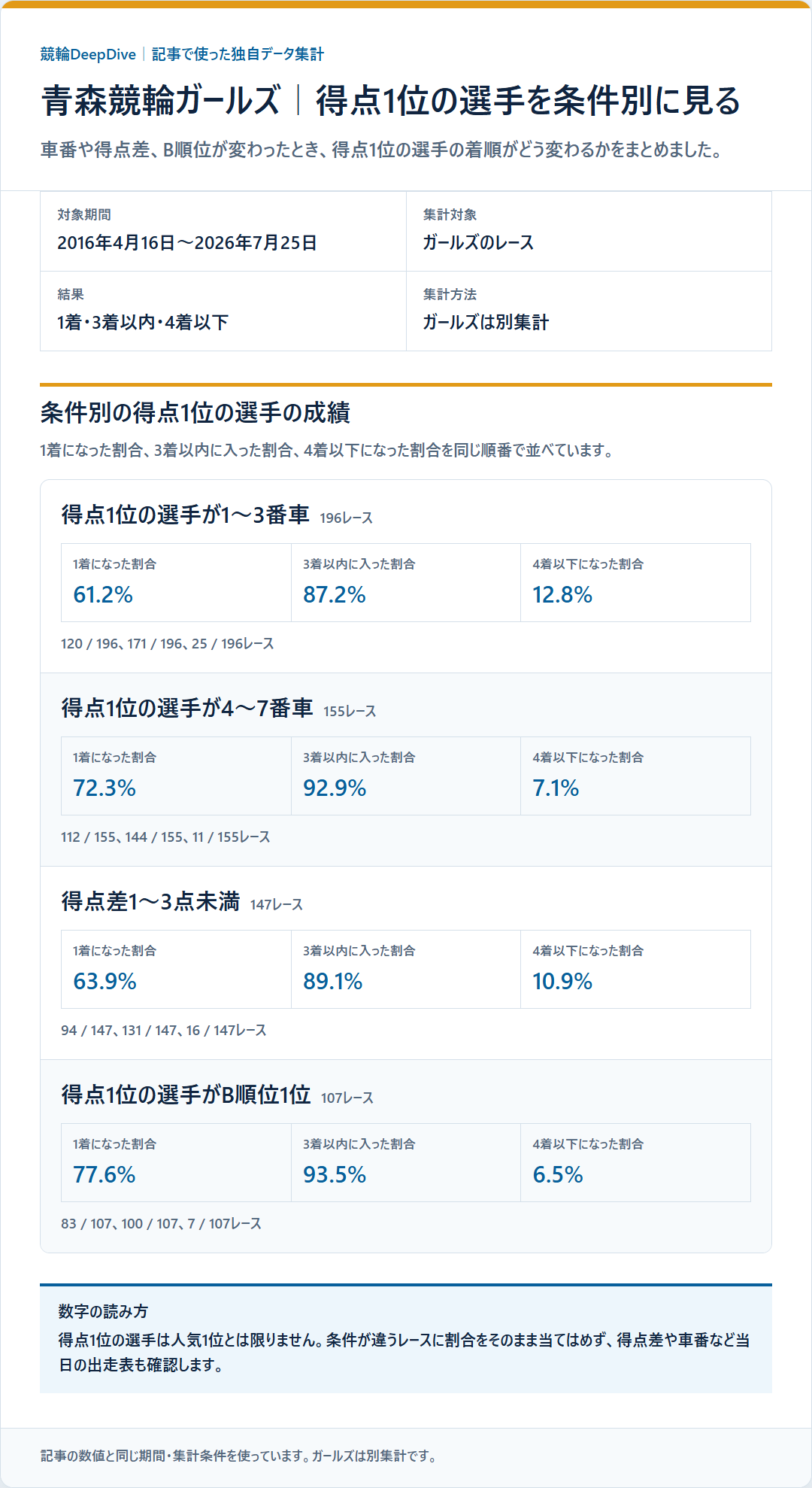812x1488 pixels.
Task: Click the 147レース count badge
Action: point(277,905)
